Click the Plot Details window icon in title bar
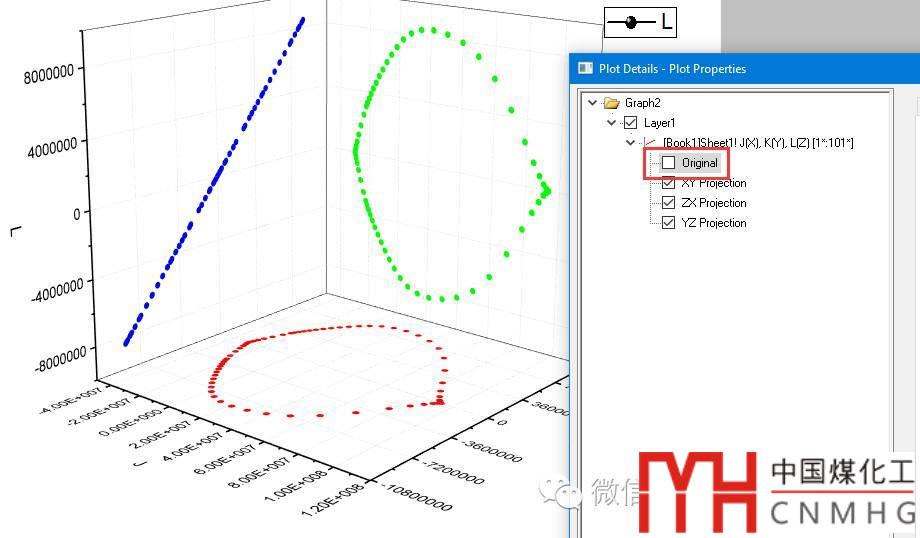 (585, 69)
